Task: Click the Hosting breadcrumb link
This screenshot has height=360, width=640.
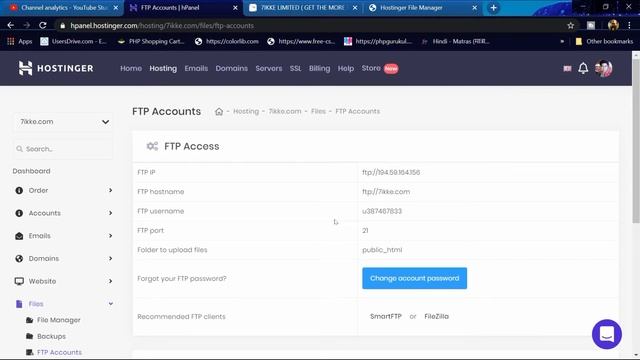Action: [x=246, y=111]
